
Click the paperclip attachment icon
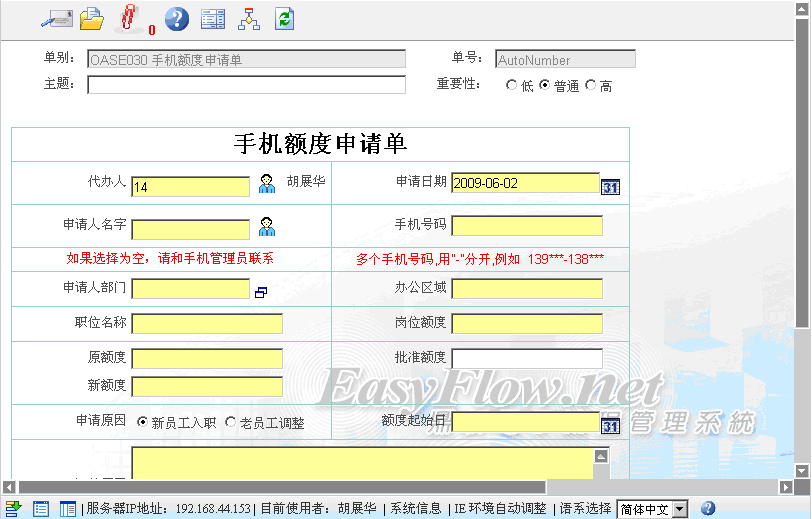tap(128, 18)
